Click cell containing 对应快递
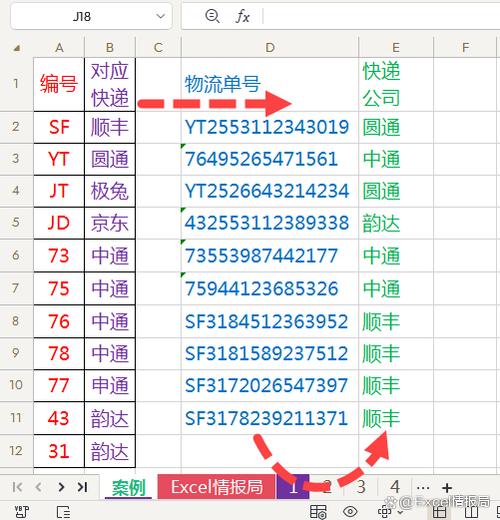 coord(110,84)
